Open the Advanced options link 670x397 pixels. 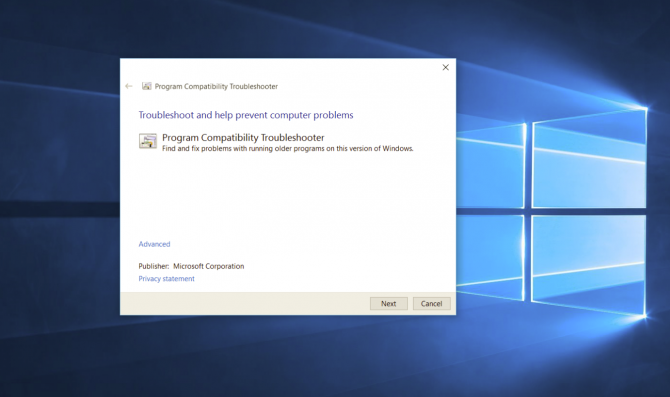click(154, 244)
